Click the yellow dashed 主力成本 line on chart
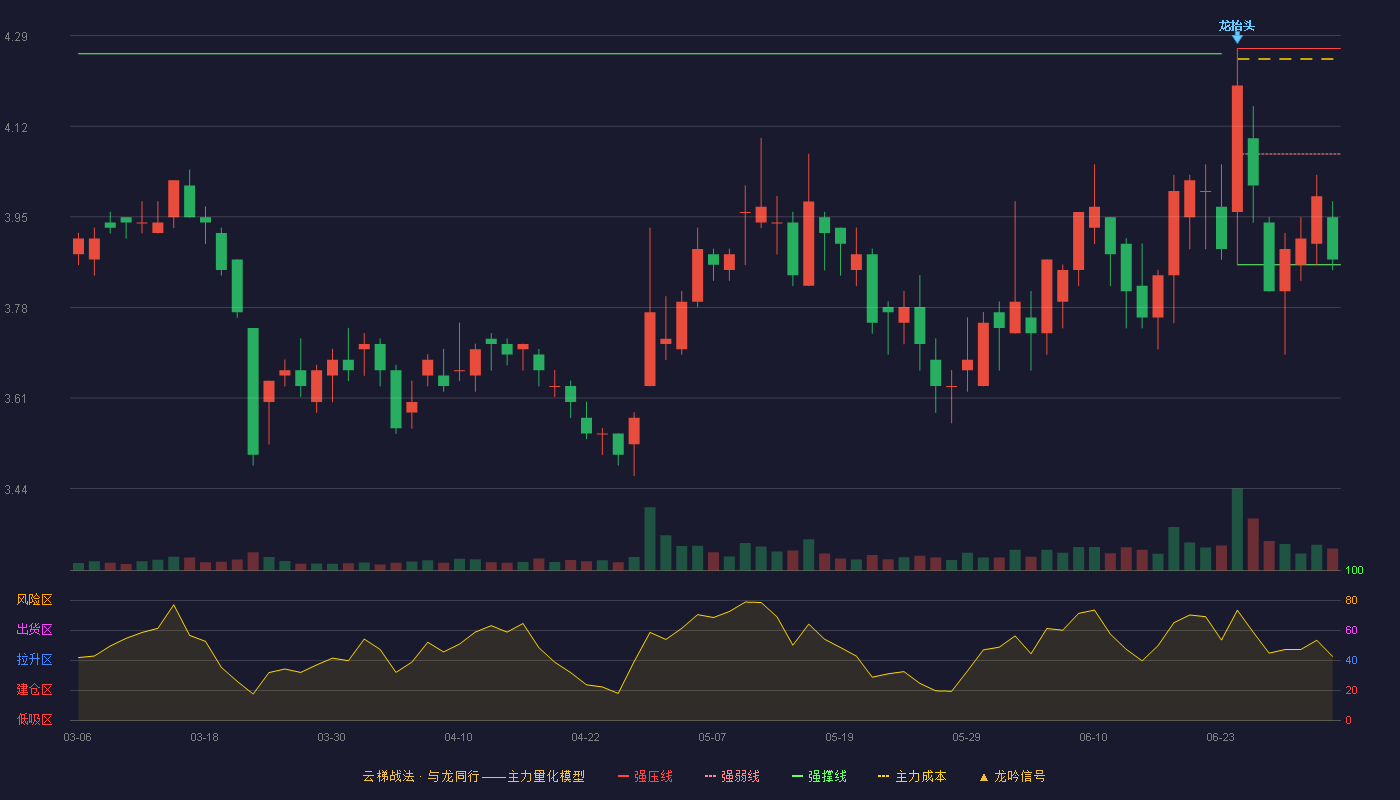 click(x=1285, y=59)
